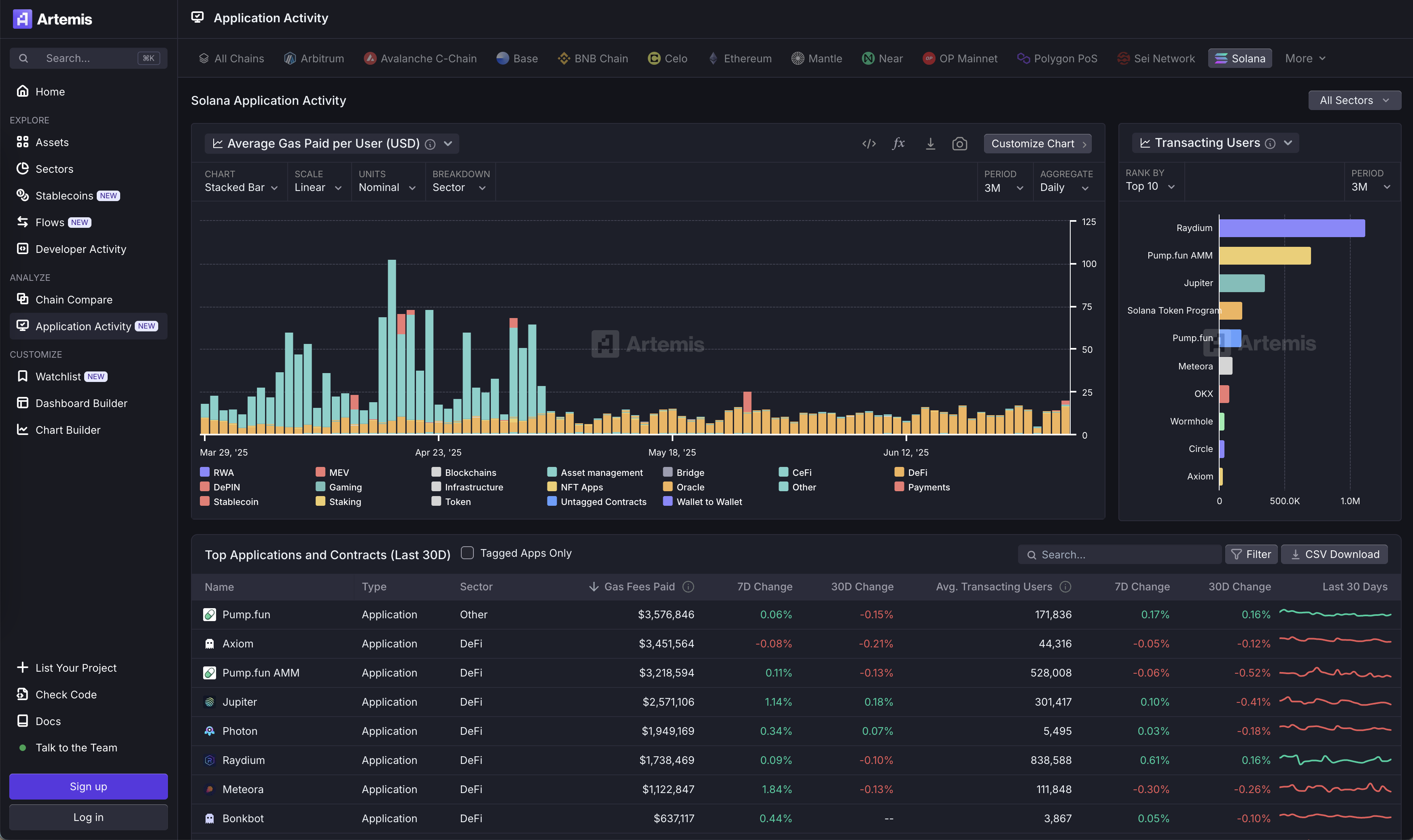Open the Chart type Stacked Bar dropdown
1413x840 pixels.
pyautogui.click(x=241, y=187)
